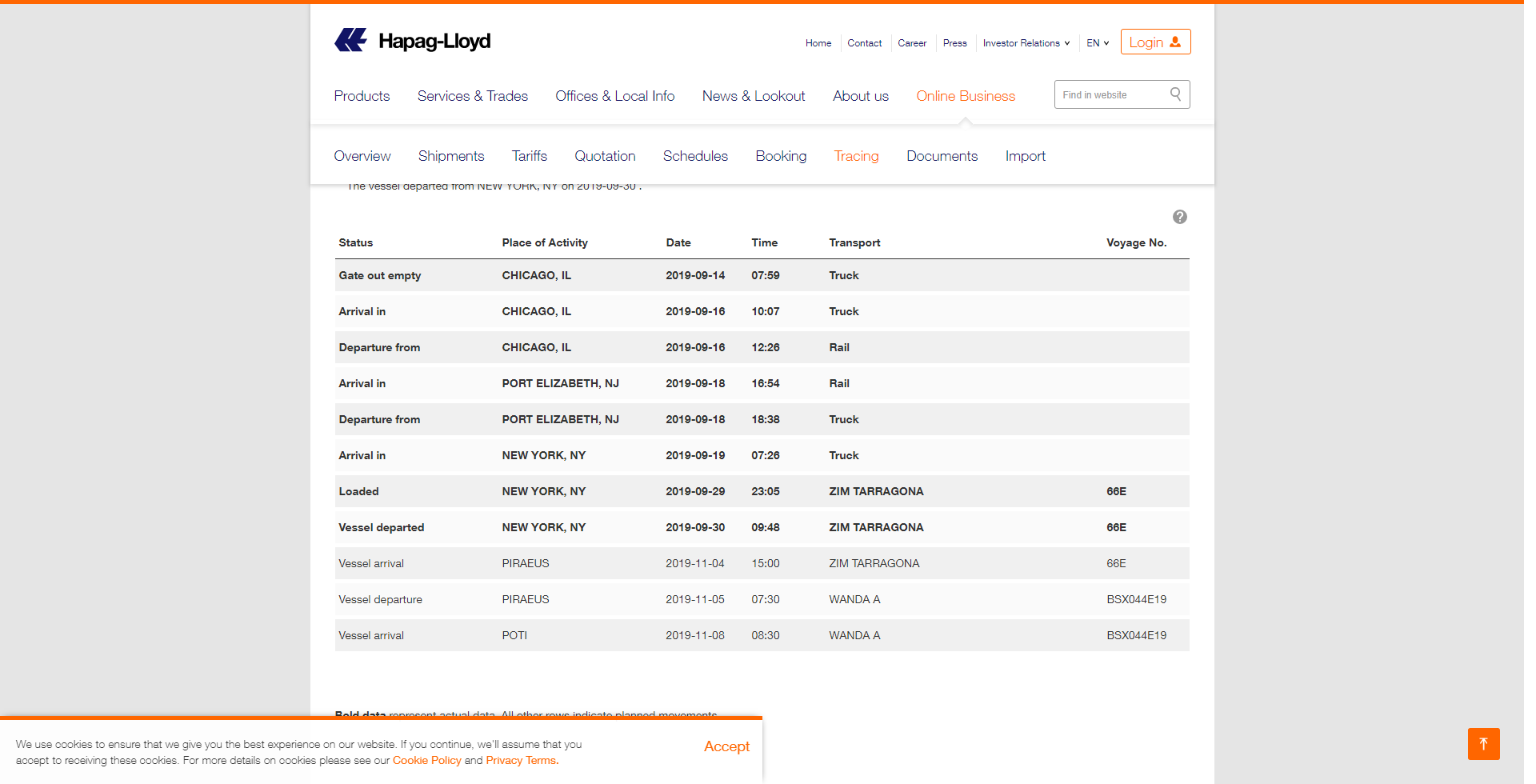Screen dimensions: 1536x784
Task: Expand the Investor Relations dropdown
Action: pos(1025,43)
